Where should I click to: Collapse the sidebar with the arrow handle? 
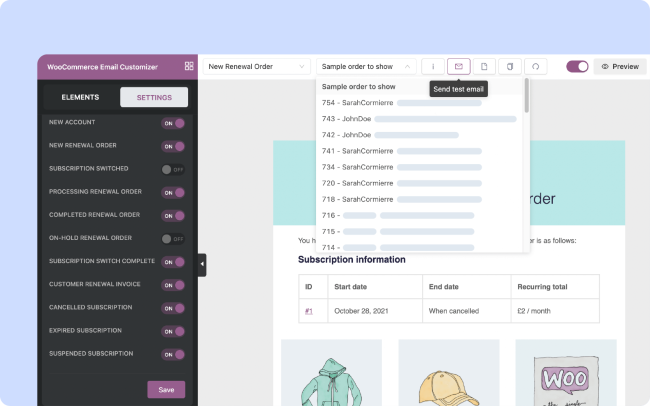(202, 265)
